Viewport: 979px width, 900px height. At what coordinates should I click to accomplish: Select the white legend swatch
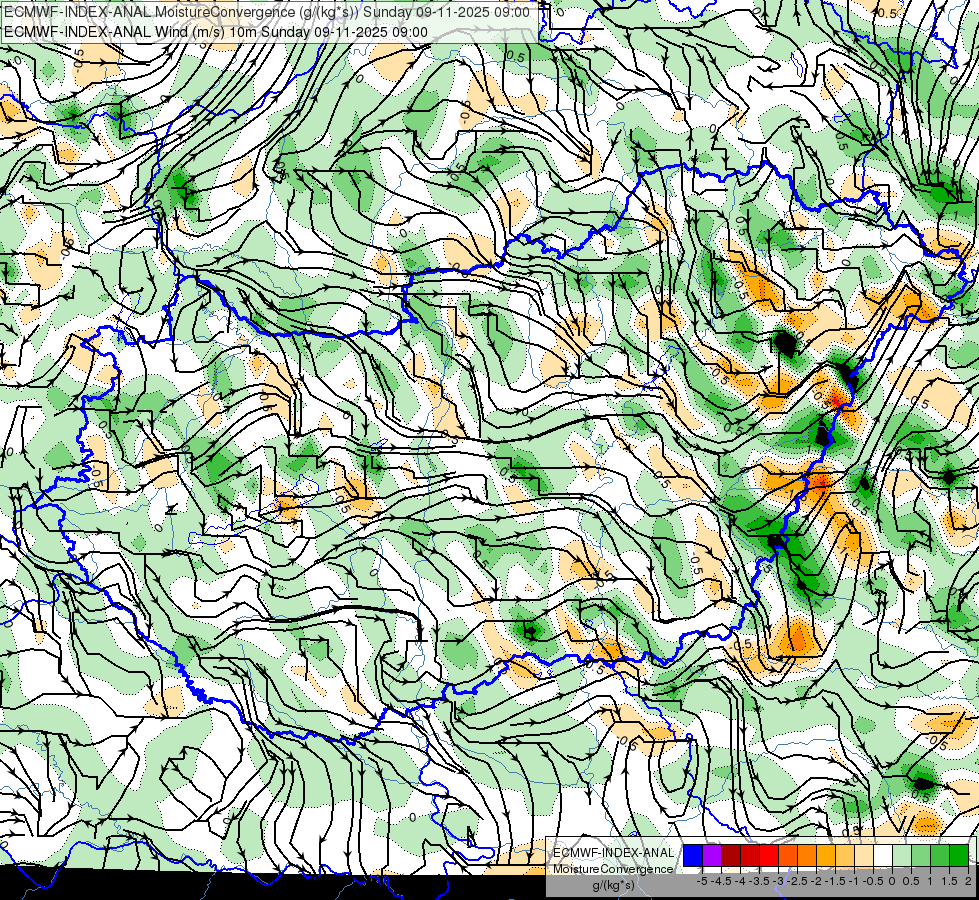[883, 855]
